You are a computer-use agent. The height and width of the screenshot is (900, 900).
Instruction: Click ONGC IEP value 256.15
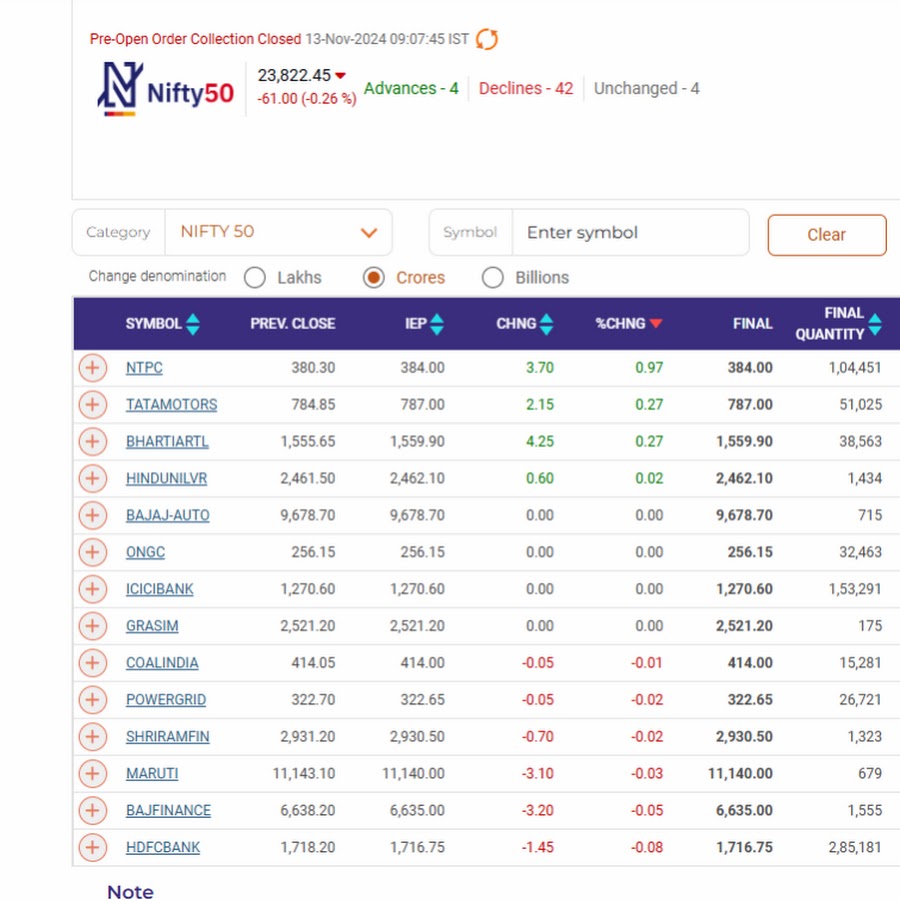point(422,552)
